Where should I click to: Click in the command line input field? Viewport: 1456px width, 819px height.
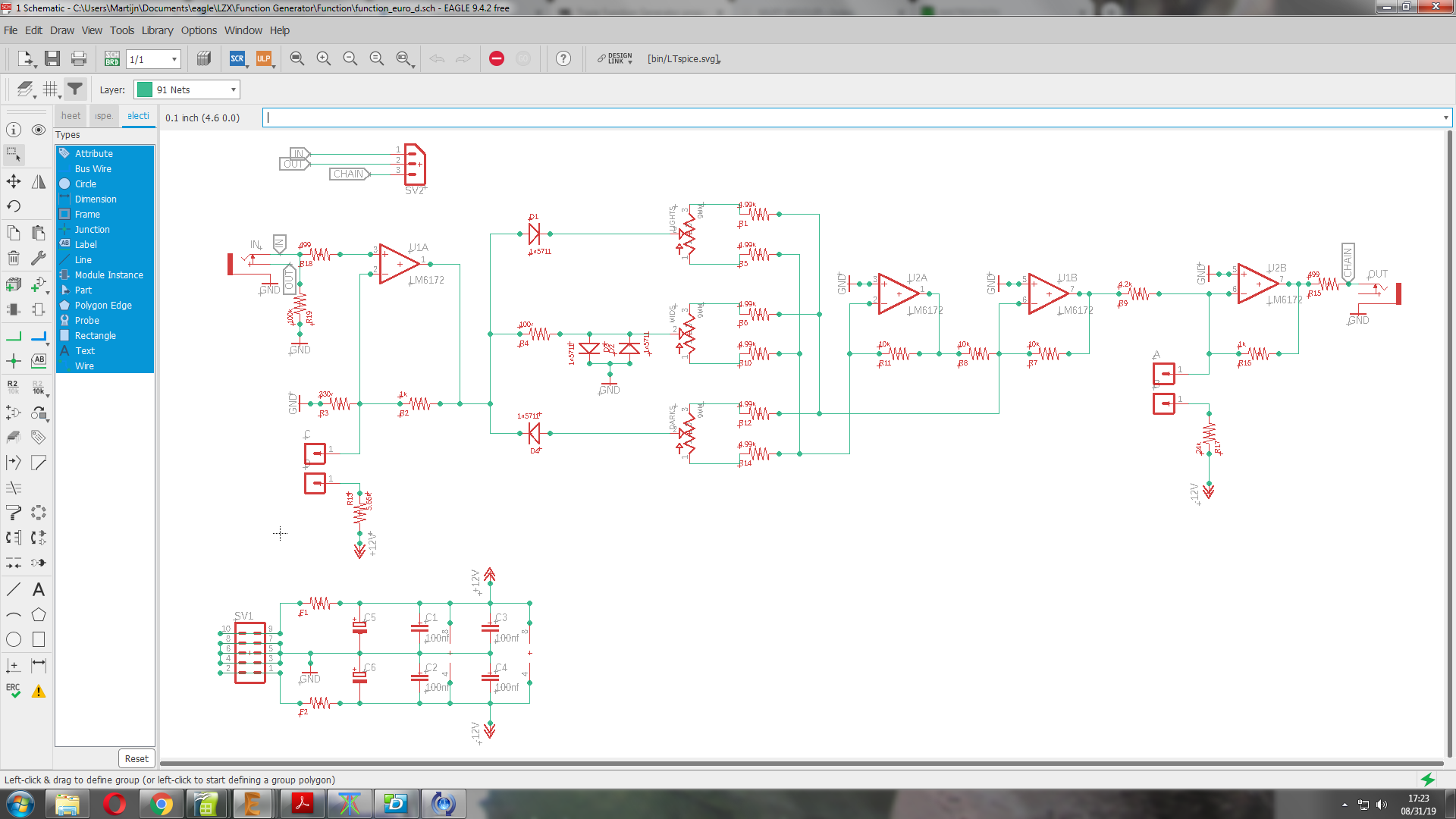852,118
